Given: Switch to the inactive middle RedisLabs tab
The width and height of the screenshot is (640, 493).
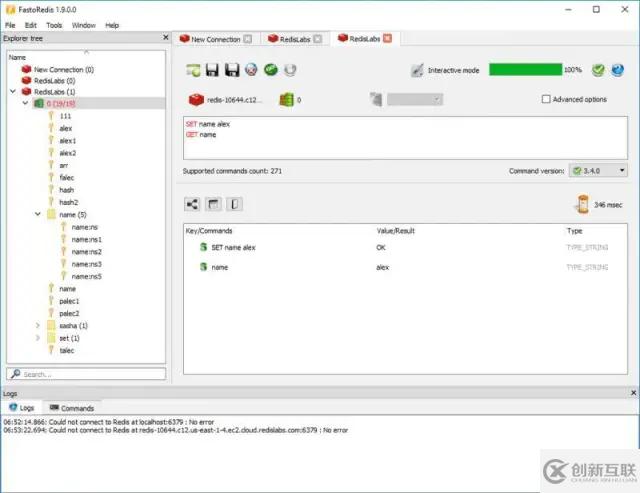Looking at the screenshot, I should [x=295, y=39].
